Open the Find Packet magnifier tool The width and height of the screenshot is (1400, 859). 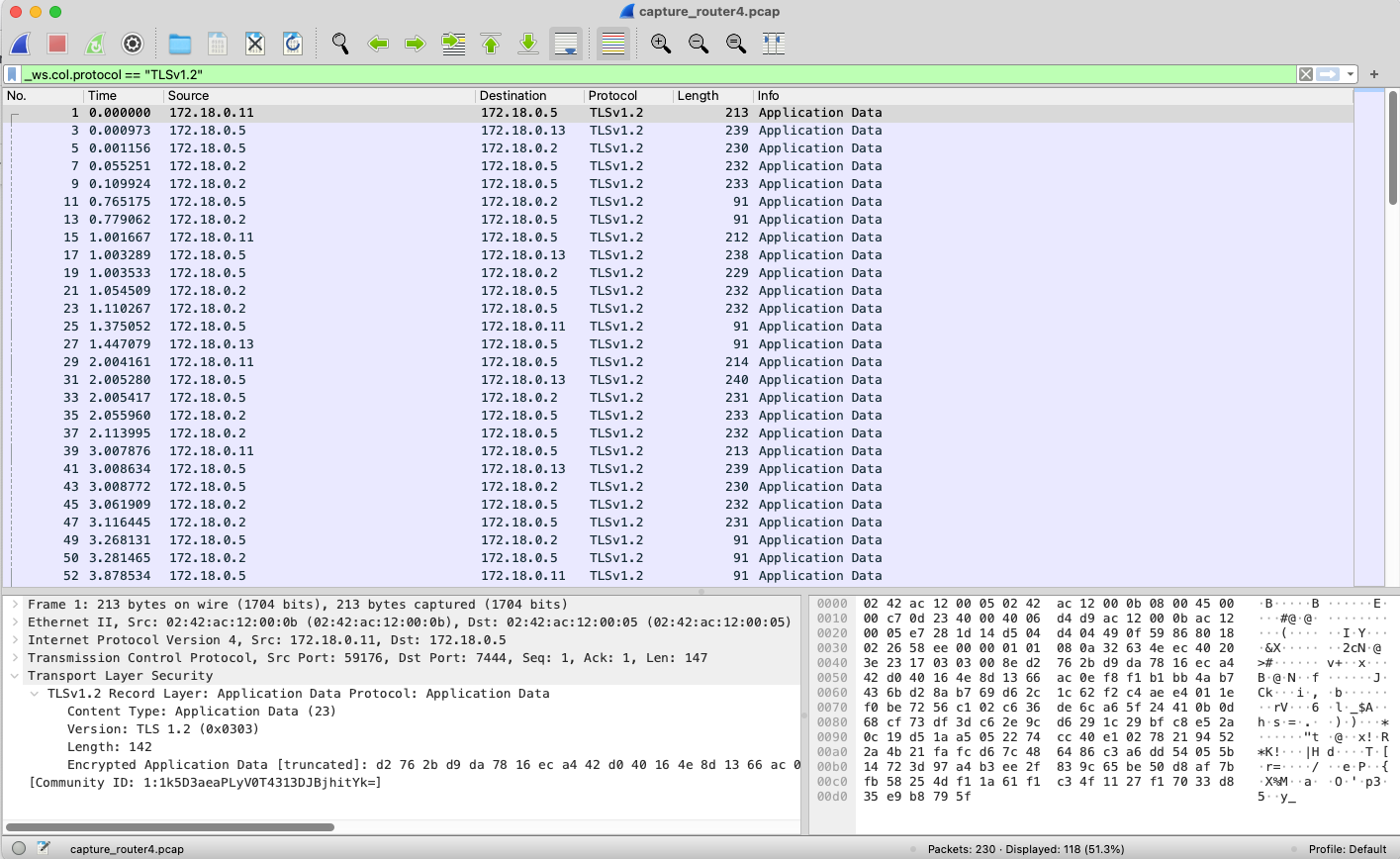(340, 44)
